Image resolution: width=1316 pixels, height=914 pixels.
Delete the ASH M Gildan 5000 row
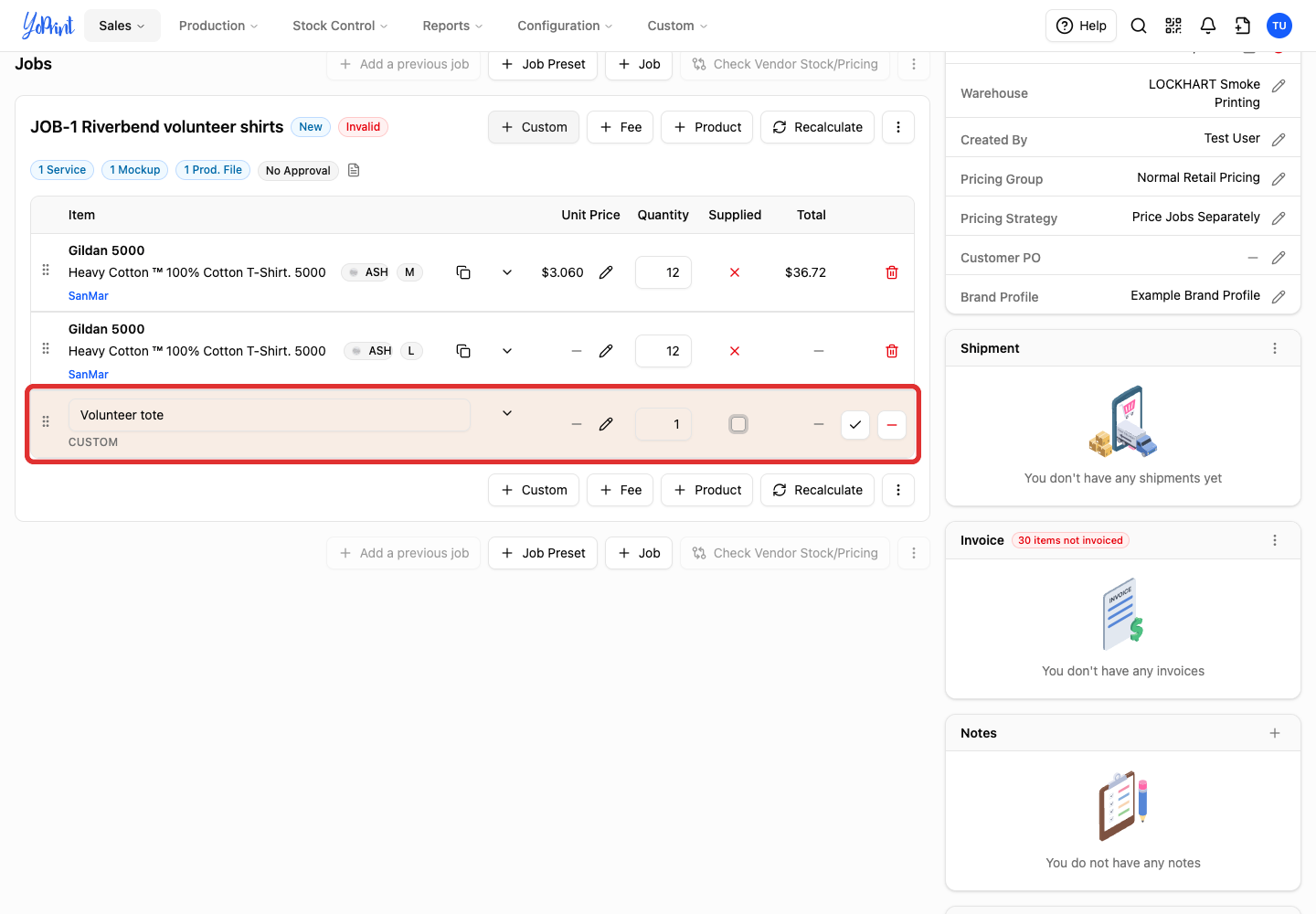click(x=892, y=272)
